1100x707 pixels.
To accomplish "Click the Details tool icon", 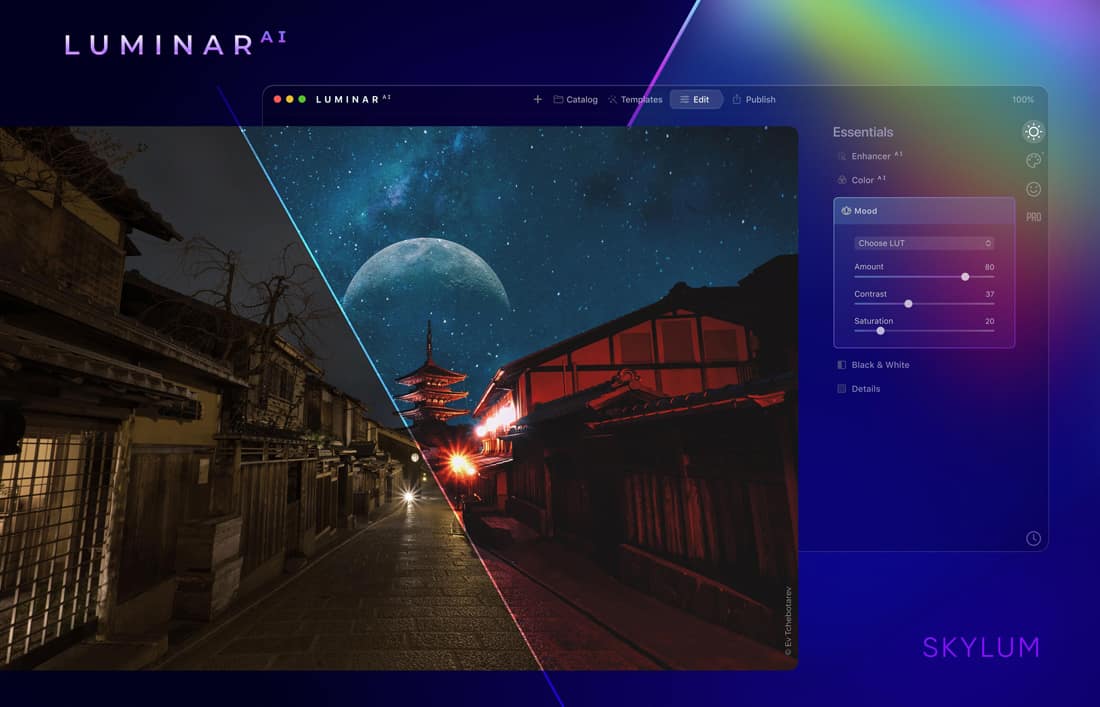I will coord(842,389).
